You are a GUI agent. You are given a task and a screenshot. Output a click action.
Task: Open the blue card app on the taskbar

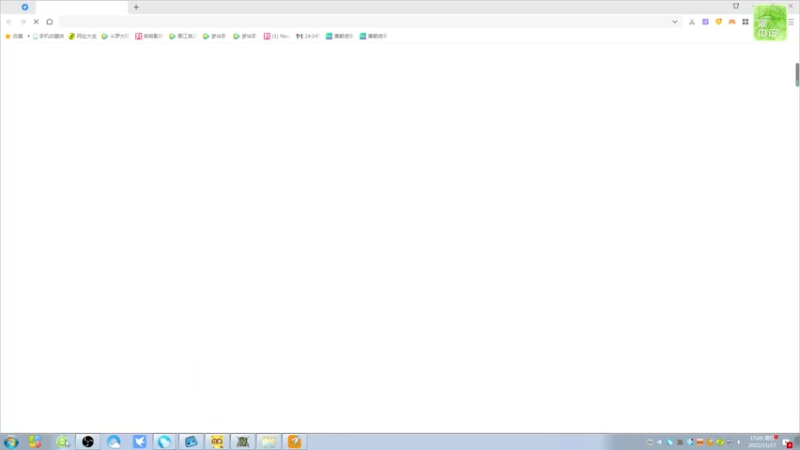click(x=191, y=442)
